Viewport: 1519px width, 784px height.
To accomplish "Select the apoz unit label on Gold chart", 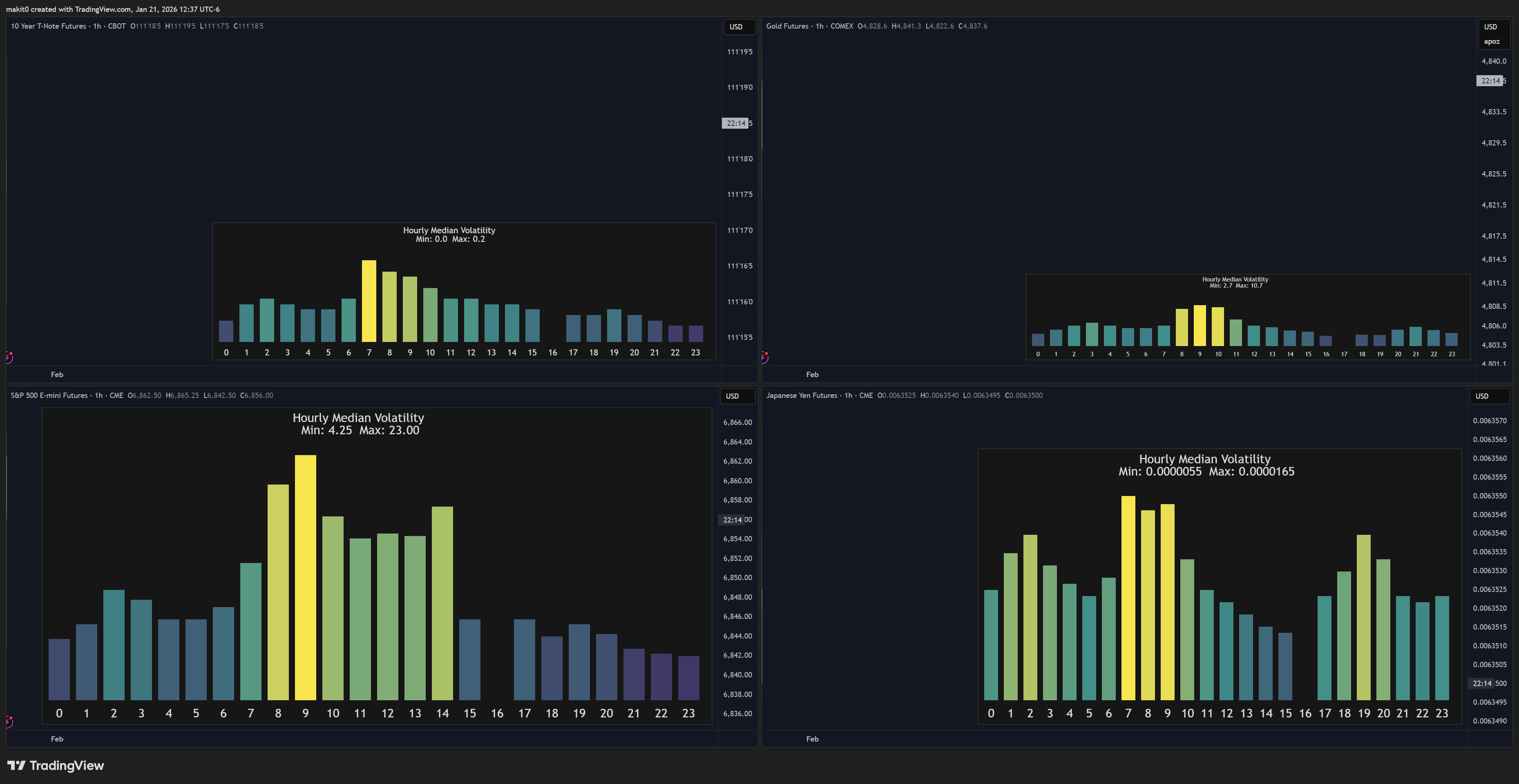I will coord(1491,41).
